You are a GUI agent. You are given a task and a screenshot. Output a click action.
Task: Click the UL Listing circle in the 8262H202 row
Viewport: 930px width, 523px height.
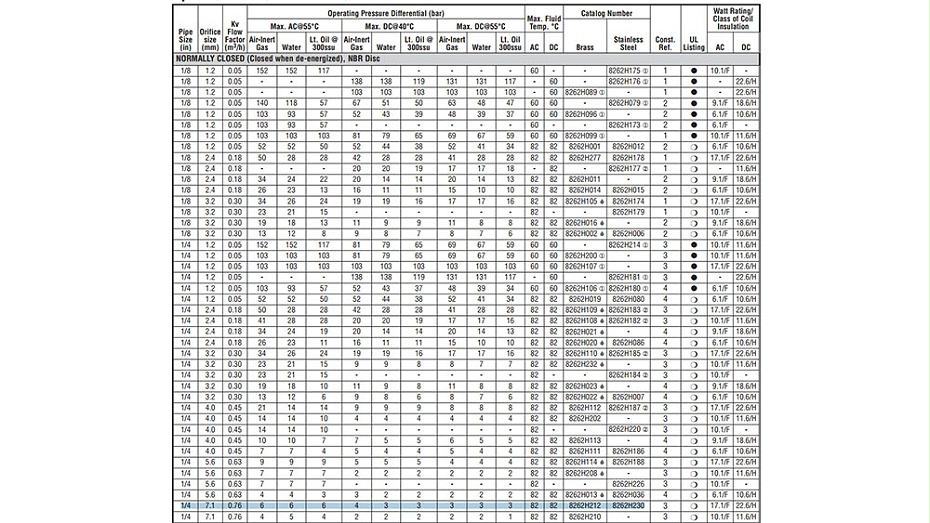[692, 418]
